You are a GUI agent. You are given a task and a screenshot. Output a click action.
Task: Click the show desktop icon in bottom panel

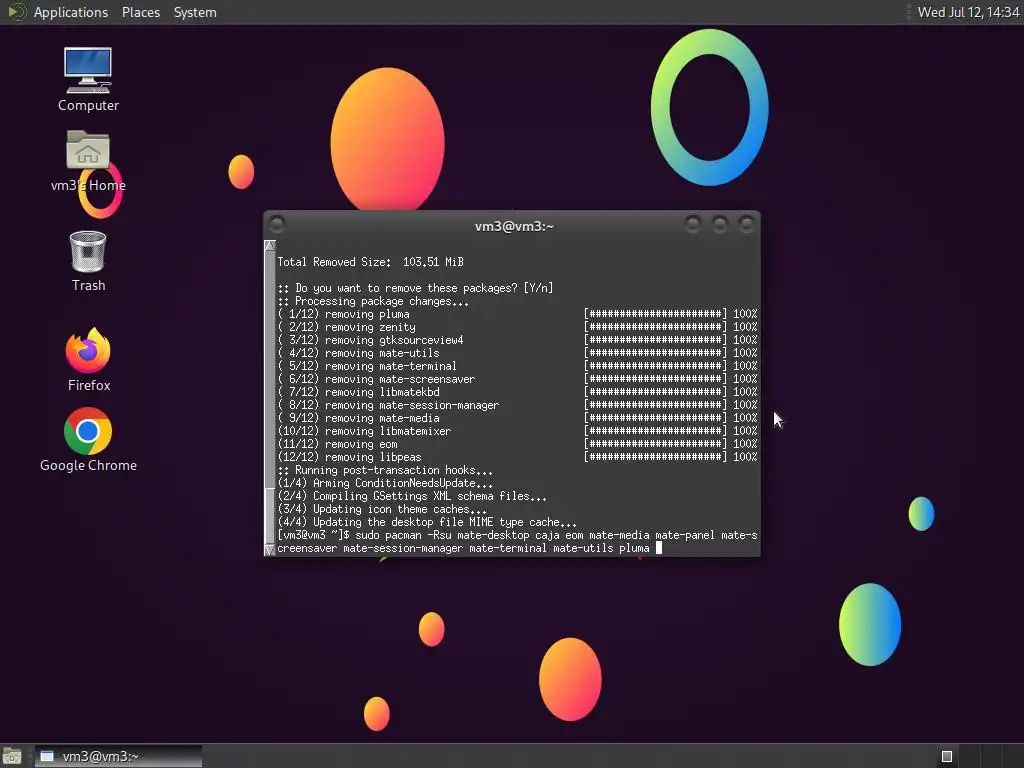[x=12, y=756]
